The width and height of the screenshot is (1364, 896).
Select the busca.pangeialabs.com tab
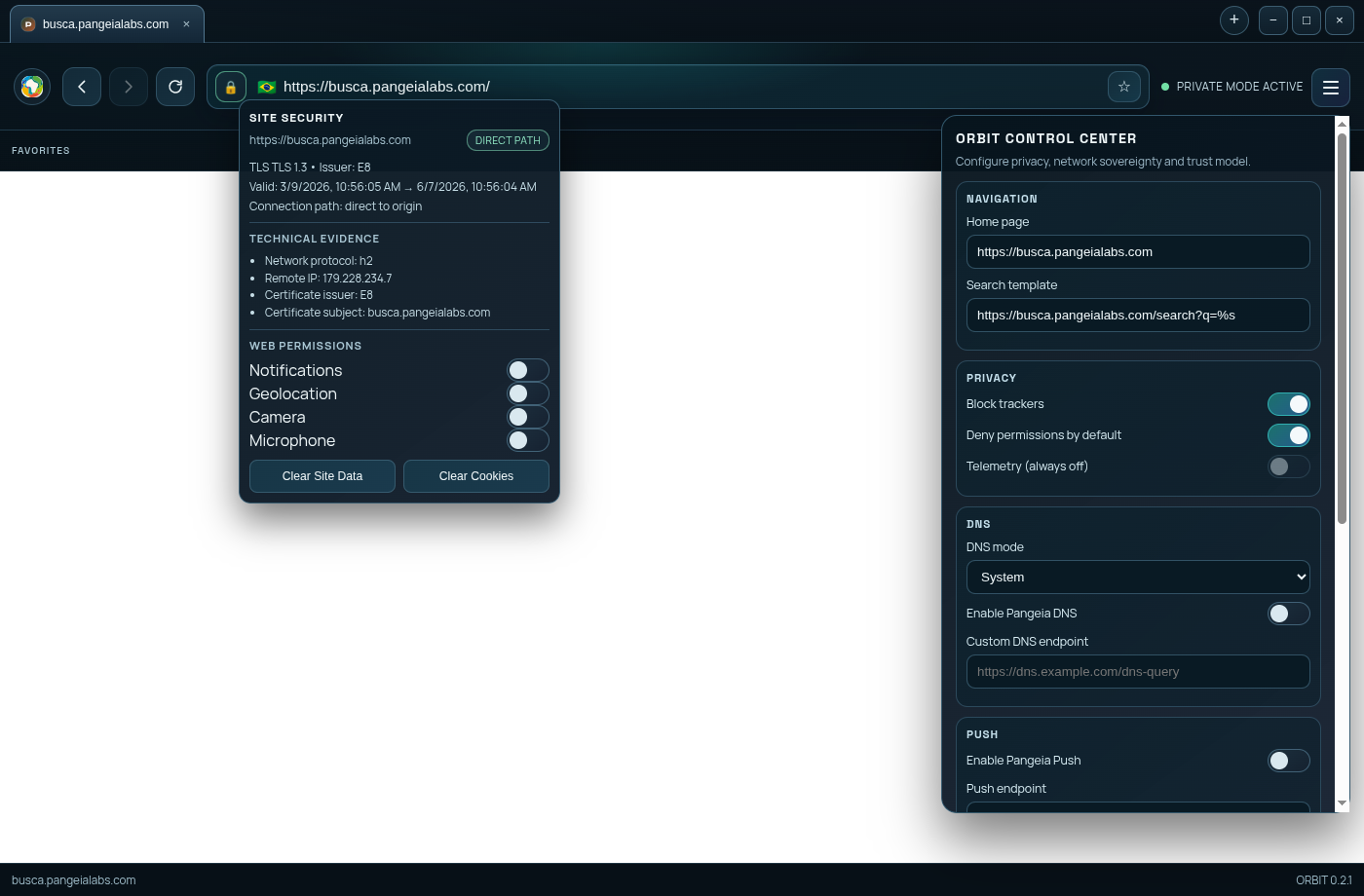click(107, 24)
